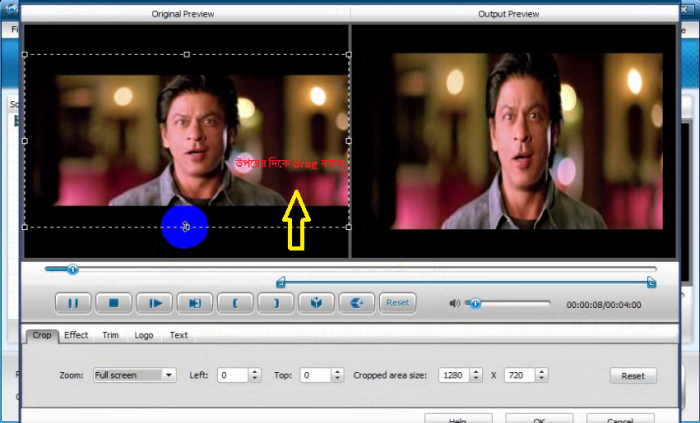700x423 pixels.
Task: Click the Top value input field
Action: pos(316,375)
